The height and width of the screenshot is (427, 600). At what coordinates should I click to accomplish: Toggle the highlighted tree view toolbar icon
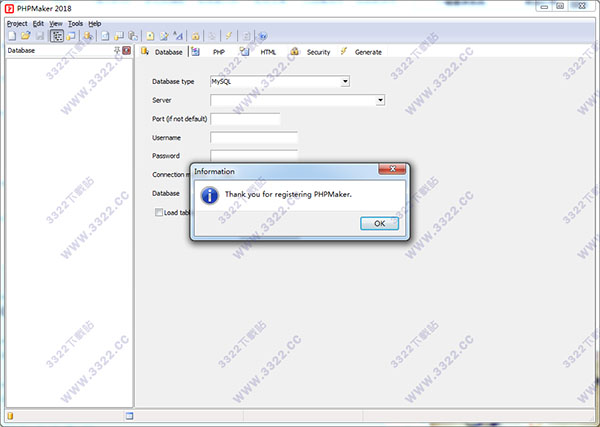point(57,36)
